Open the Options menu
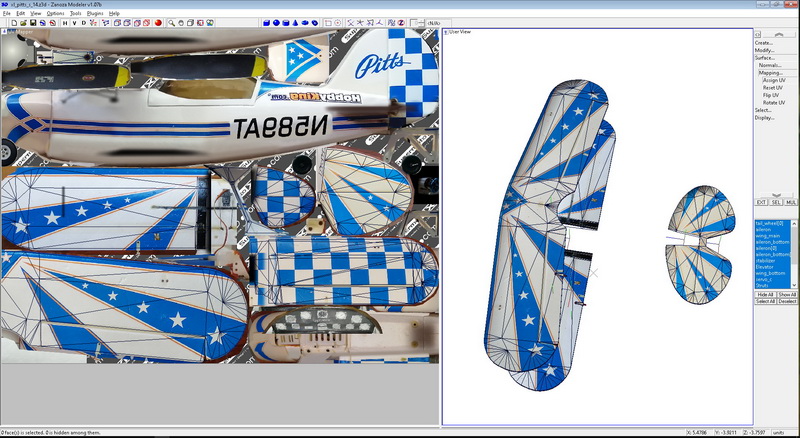 point(55,13)
